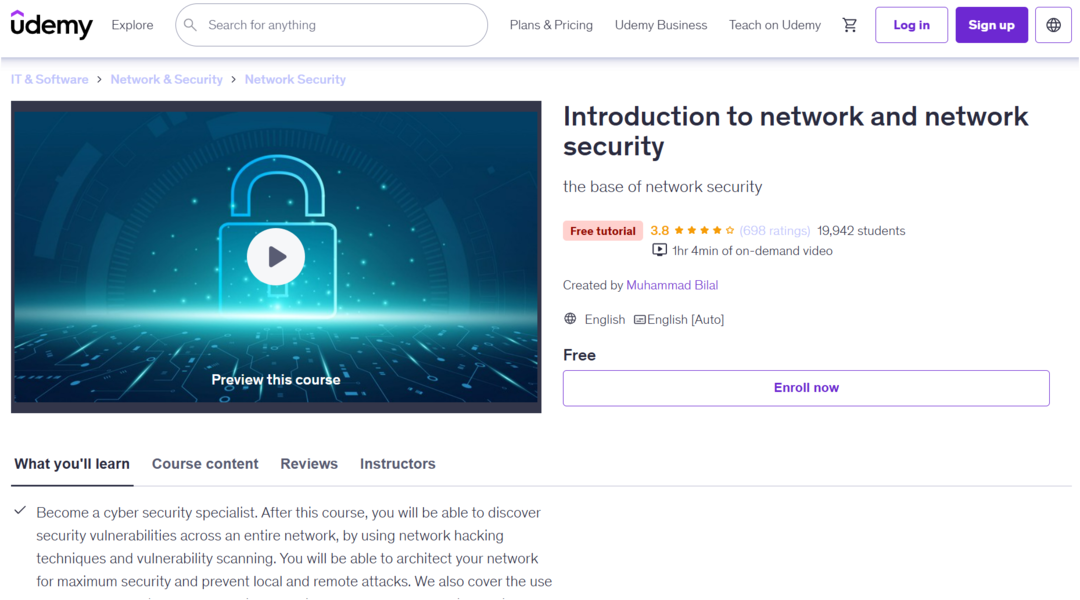Viewport: 1080px width, 600px height.
Task: Open instructor Muhammad Bilal's profile
Action: (x=672, y=285)
